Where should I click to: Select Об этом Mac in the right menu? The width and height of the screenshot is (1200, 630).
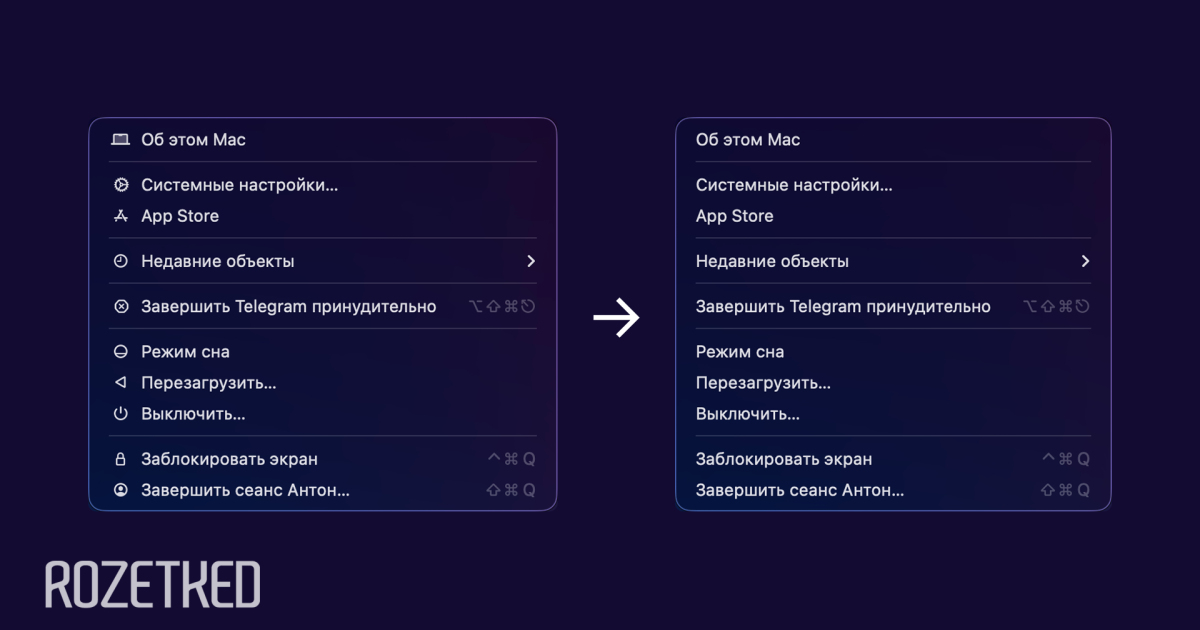(748, 140)
